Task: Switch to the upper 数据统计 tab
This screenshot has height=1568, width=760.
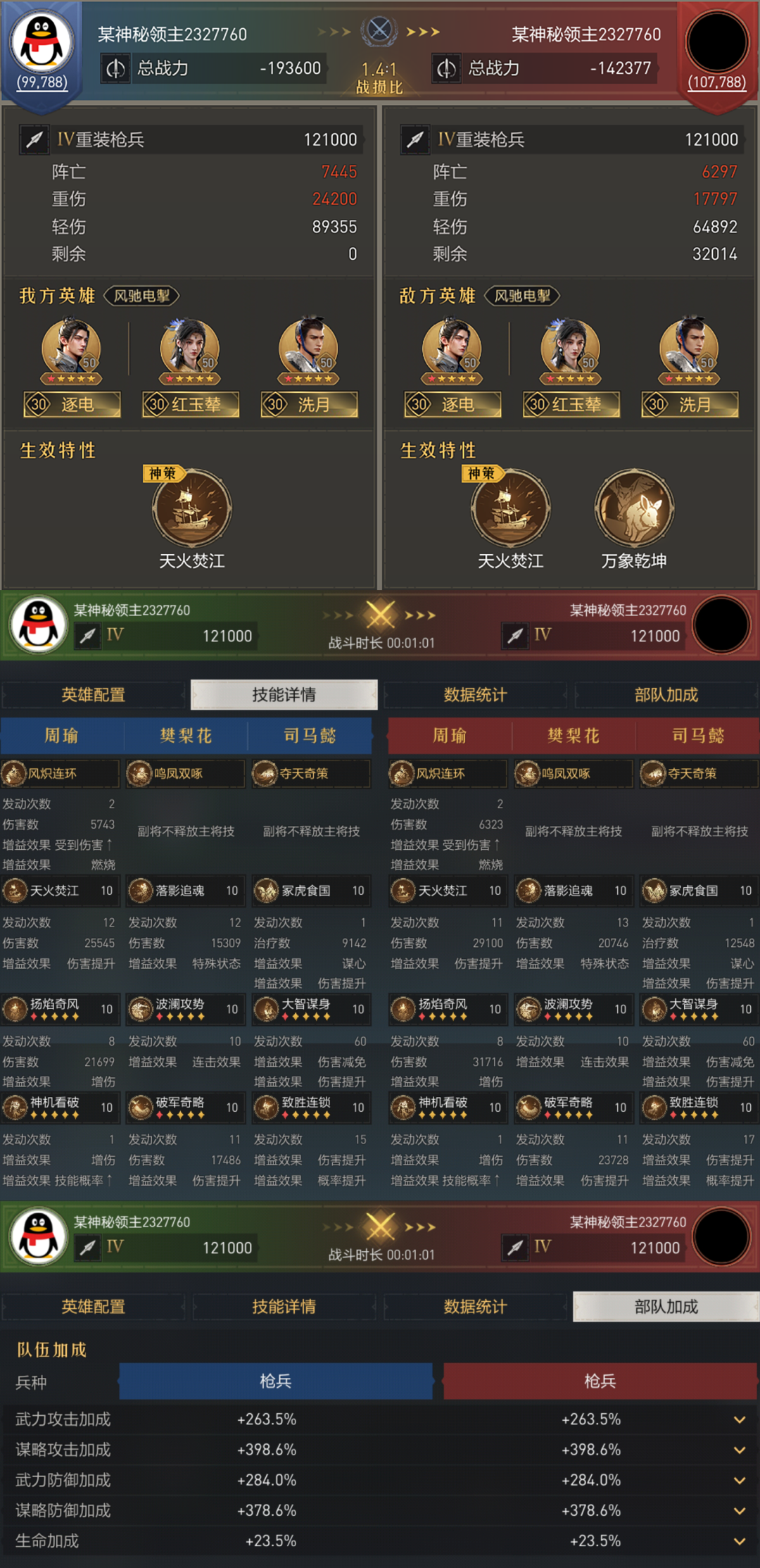Action: click(x=475, y=695)
